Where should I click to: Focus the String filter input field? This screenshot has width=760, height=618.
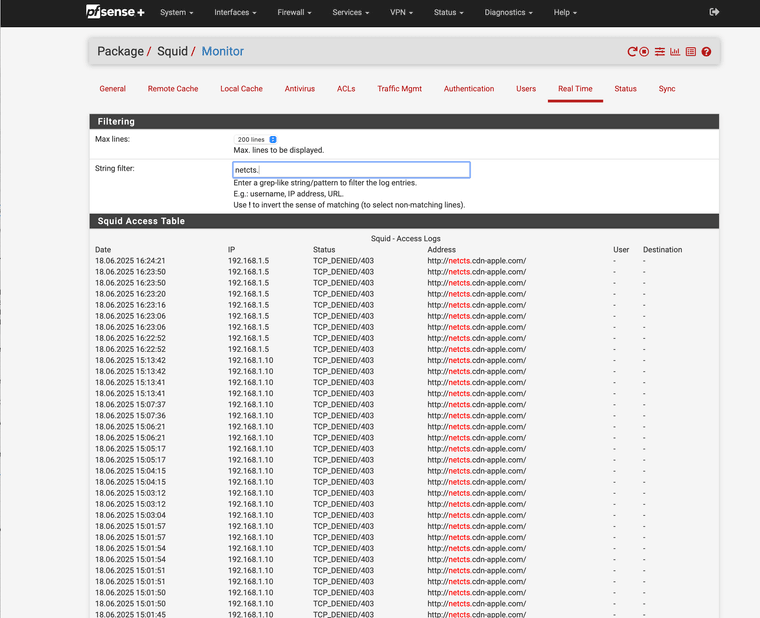351,170
